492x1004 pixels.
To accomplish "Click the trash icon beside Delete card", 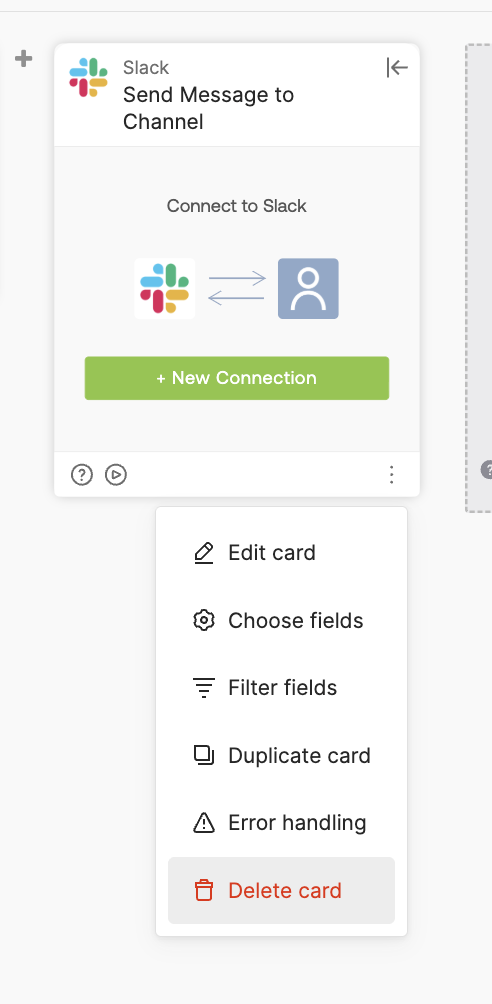I will pyautogui.click(x=204, y=891).
